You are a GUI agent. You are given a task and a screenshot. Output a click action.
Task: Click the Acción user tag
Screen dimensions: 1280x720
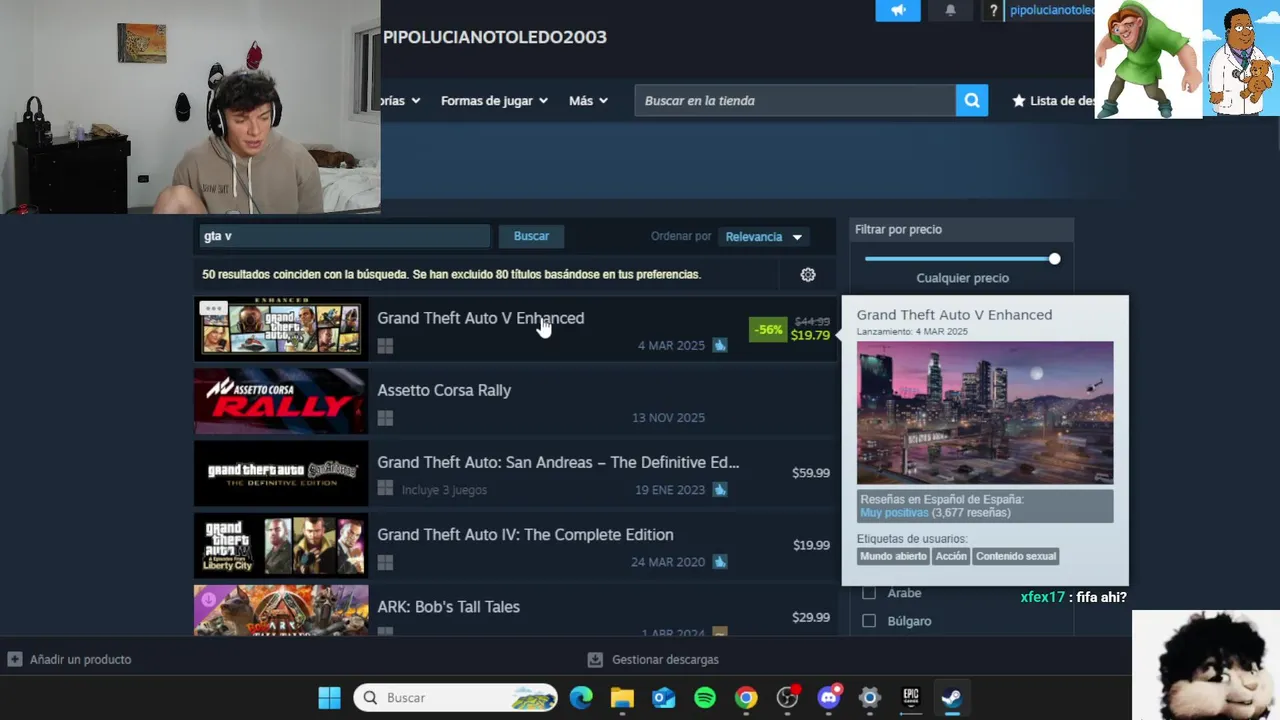coord(951,556)
